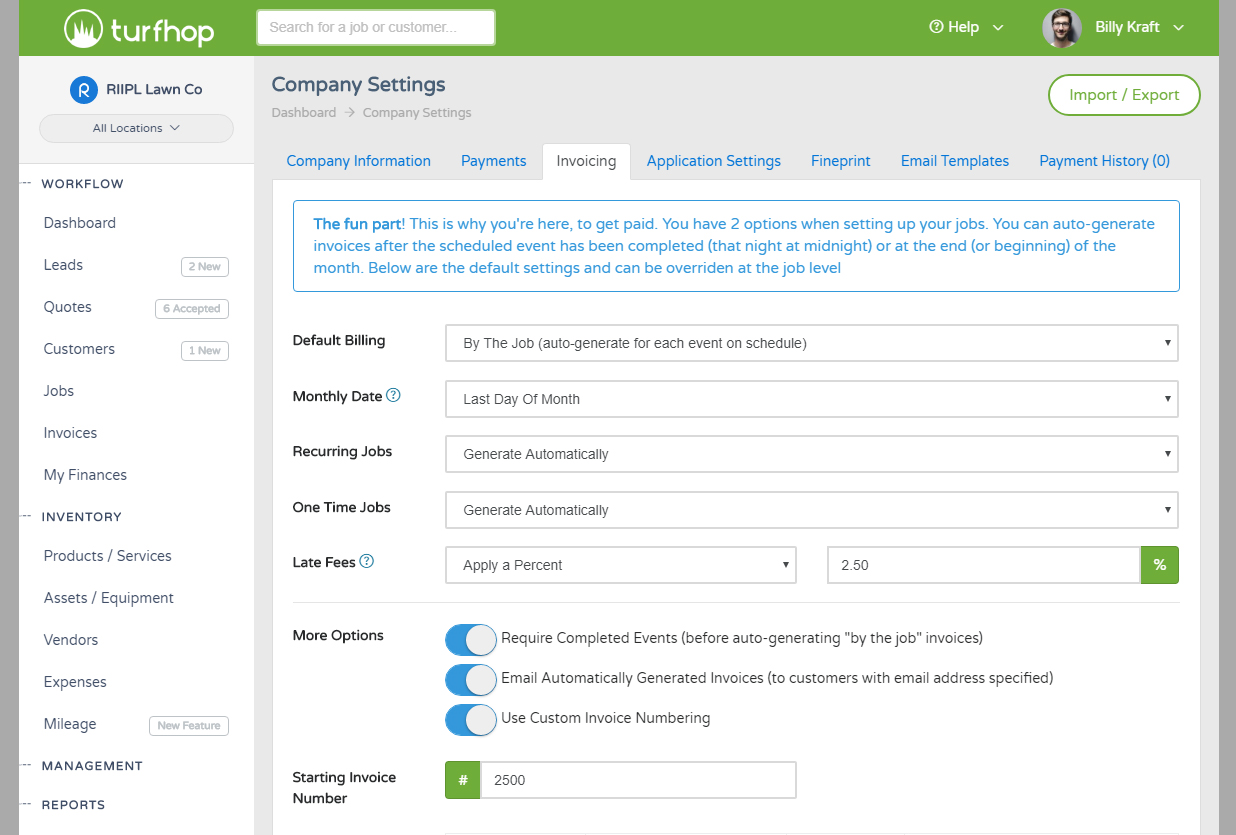Image resolution: width=1236 pixels, height=835 pixels.
Task: Open the All Locations selector
Action: [x=136, y=128]
